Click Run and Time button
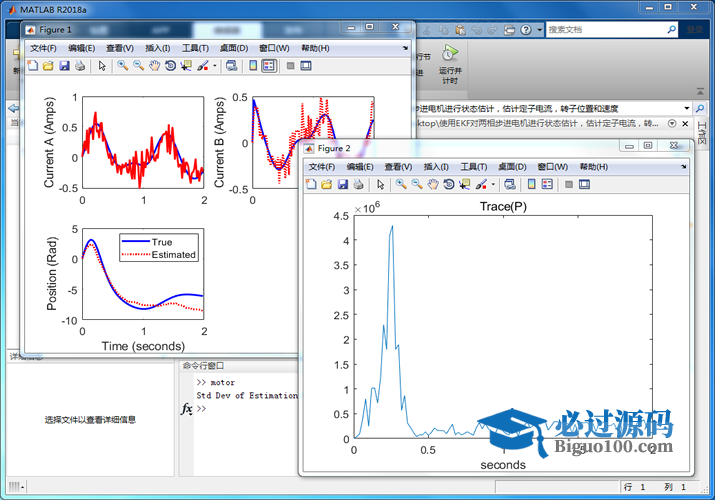Screen dimensions: 715x500 [x=450, y=65]
